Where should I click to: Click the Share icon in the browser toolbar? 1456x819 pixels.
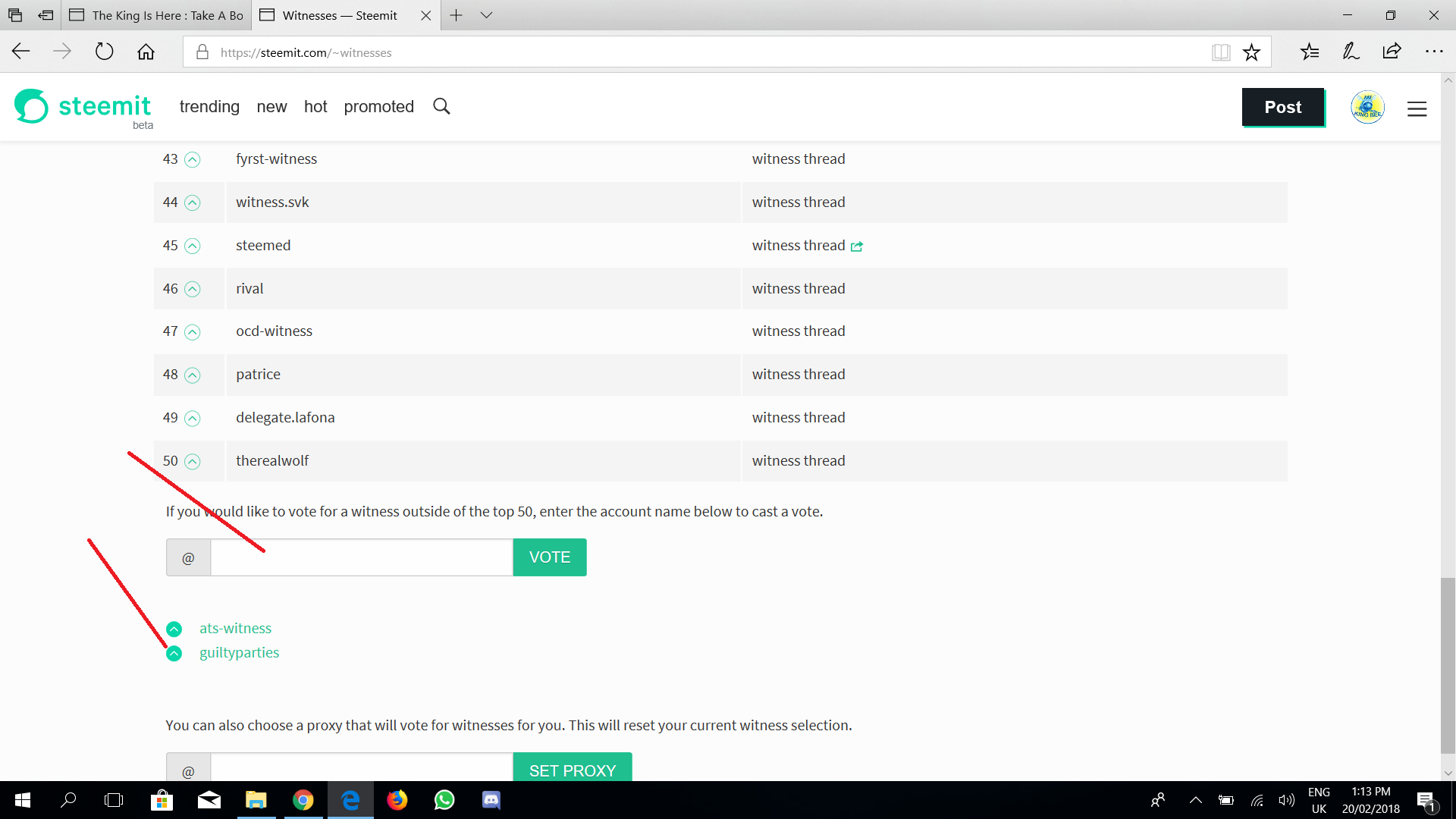(x=1392, y=52)
